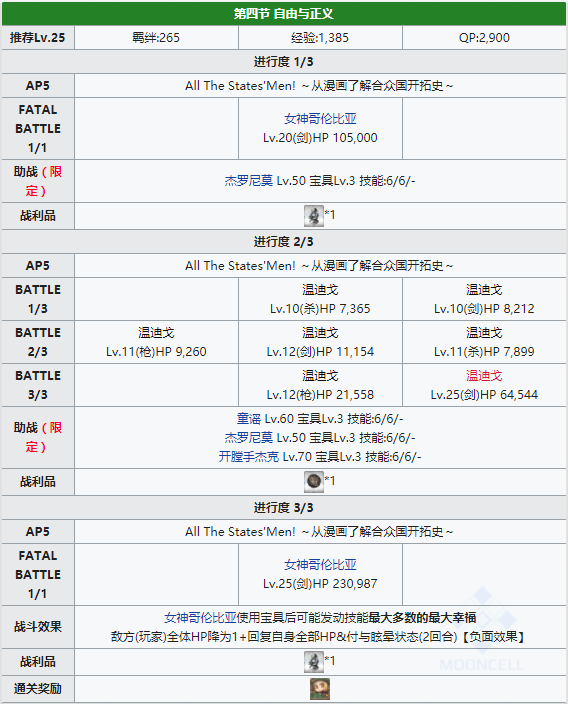The image size is (568, 704).
Task: Click the loot item icon under progress 3/3
Action: pos(313,662)
